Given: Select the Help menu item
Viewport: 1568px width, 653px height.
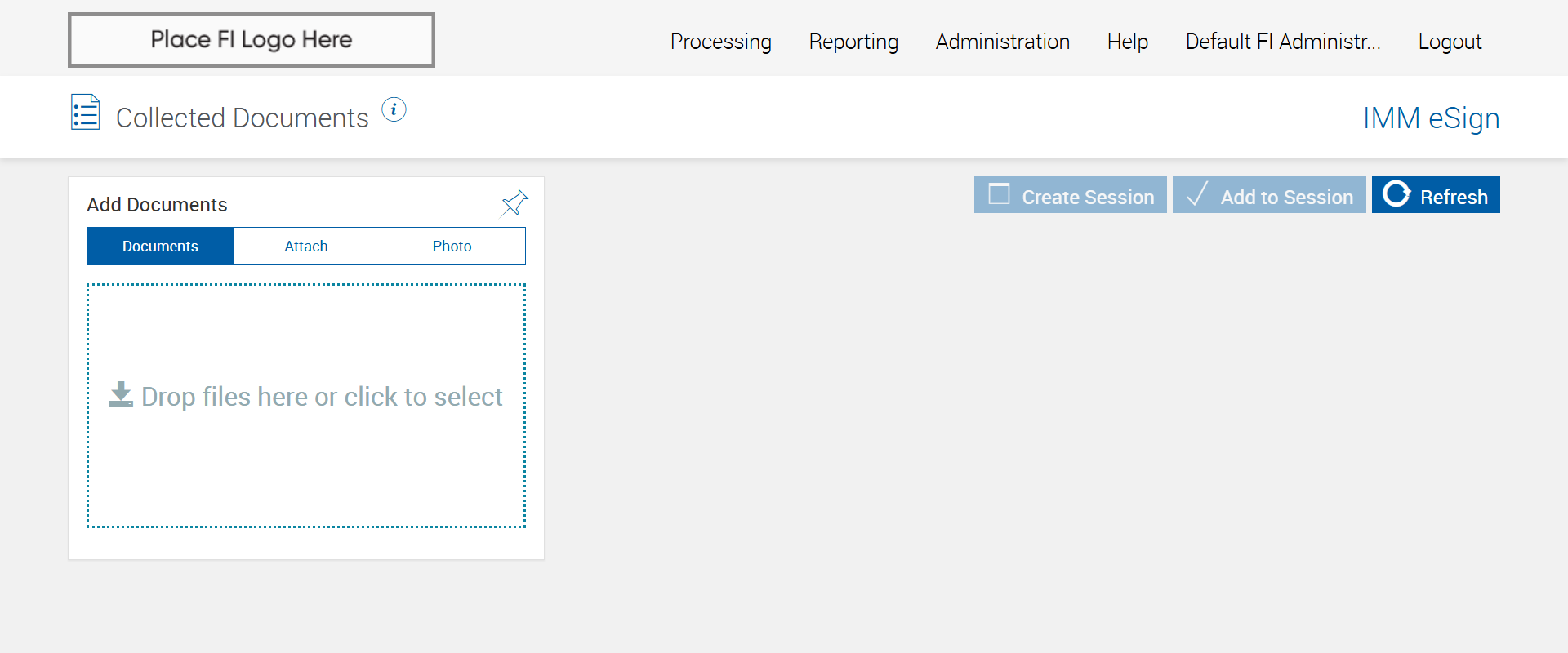Looking at the screenshot, I should [x=1127, y=42].
